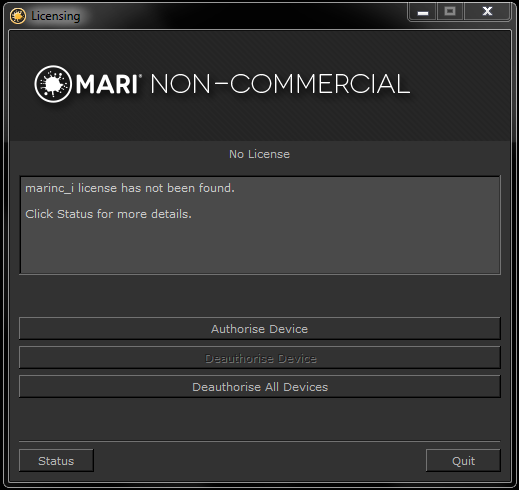This screenshot has height=490, width=519.
Task: Select the "marinc_i license has not been found." line
Action: pyautogui.click(x=130, y=188)
